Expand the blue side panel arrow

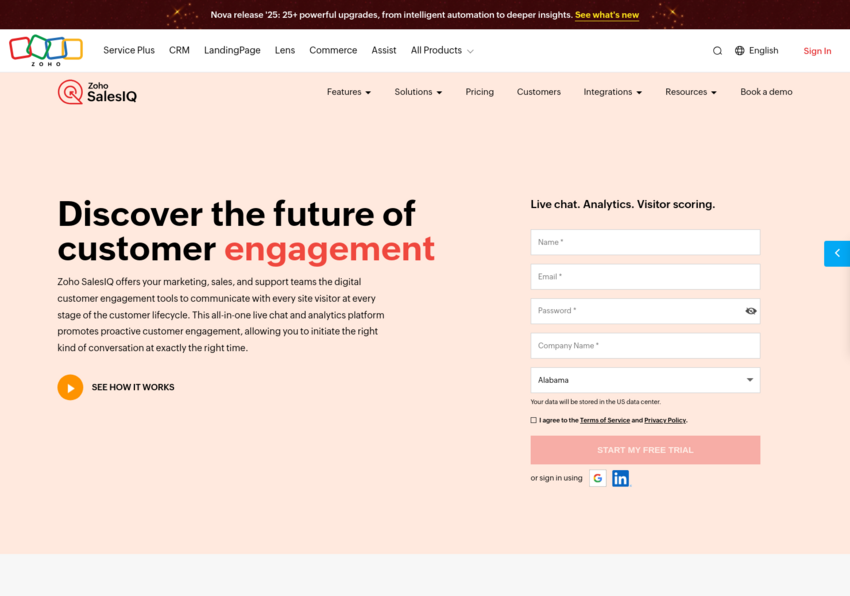click(x=837, y=253)
